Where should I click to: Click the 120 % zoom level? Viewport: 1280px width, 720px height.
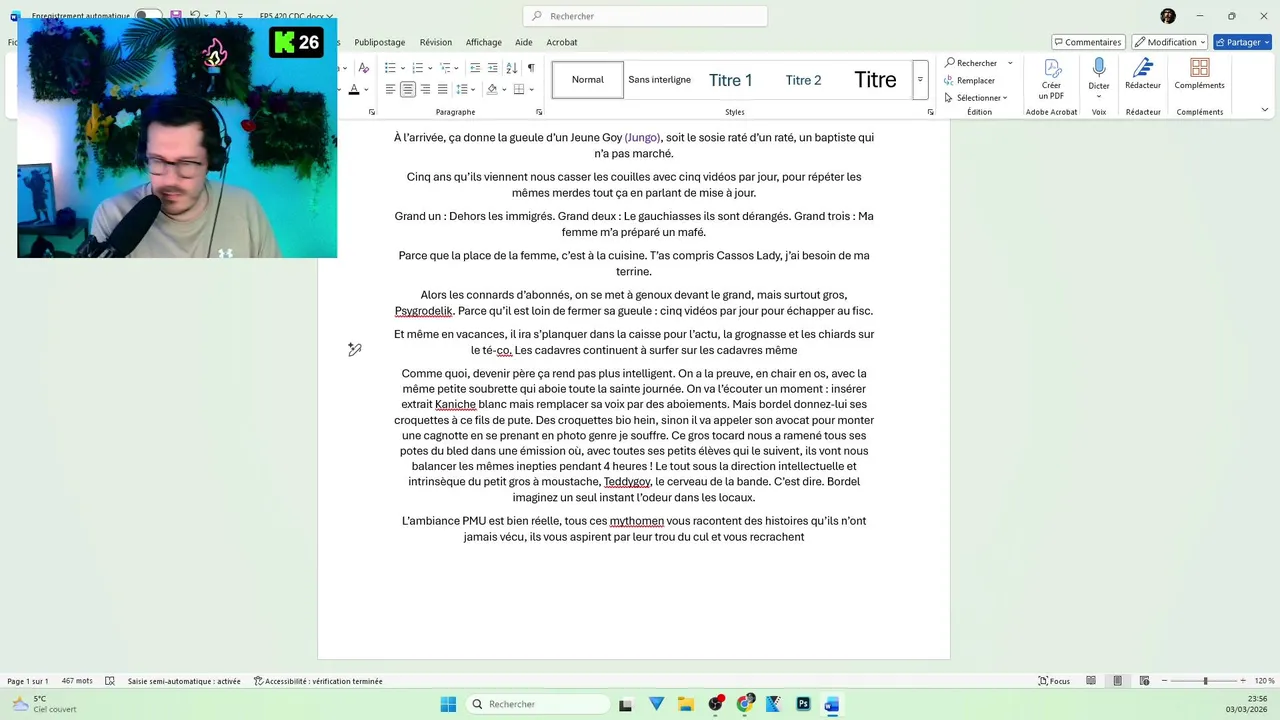(1263, 681)
